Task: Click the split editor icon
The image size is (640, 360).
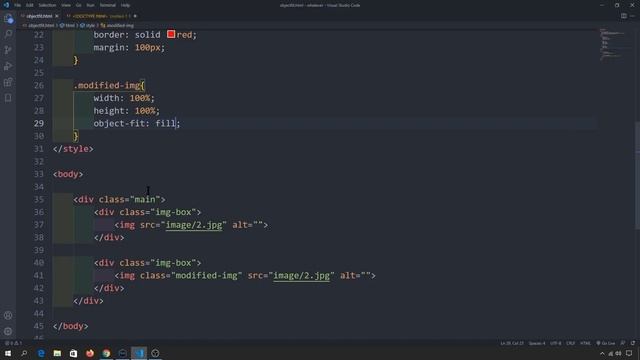Action: [624, 16]
